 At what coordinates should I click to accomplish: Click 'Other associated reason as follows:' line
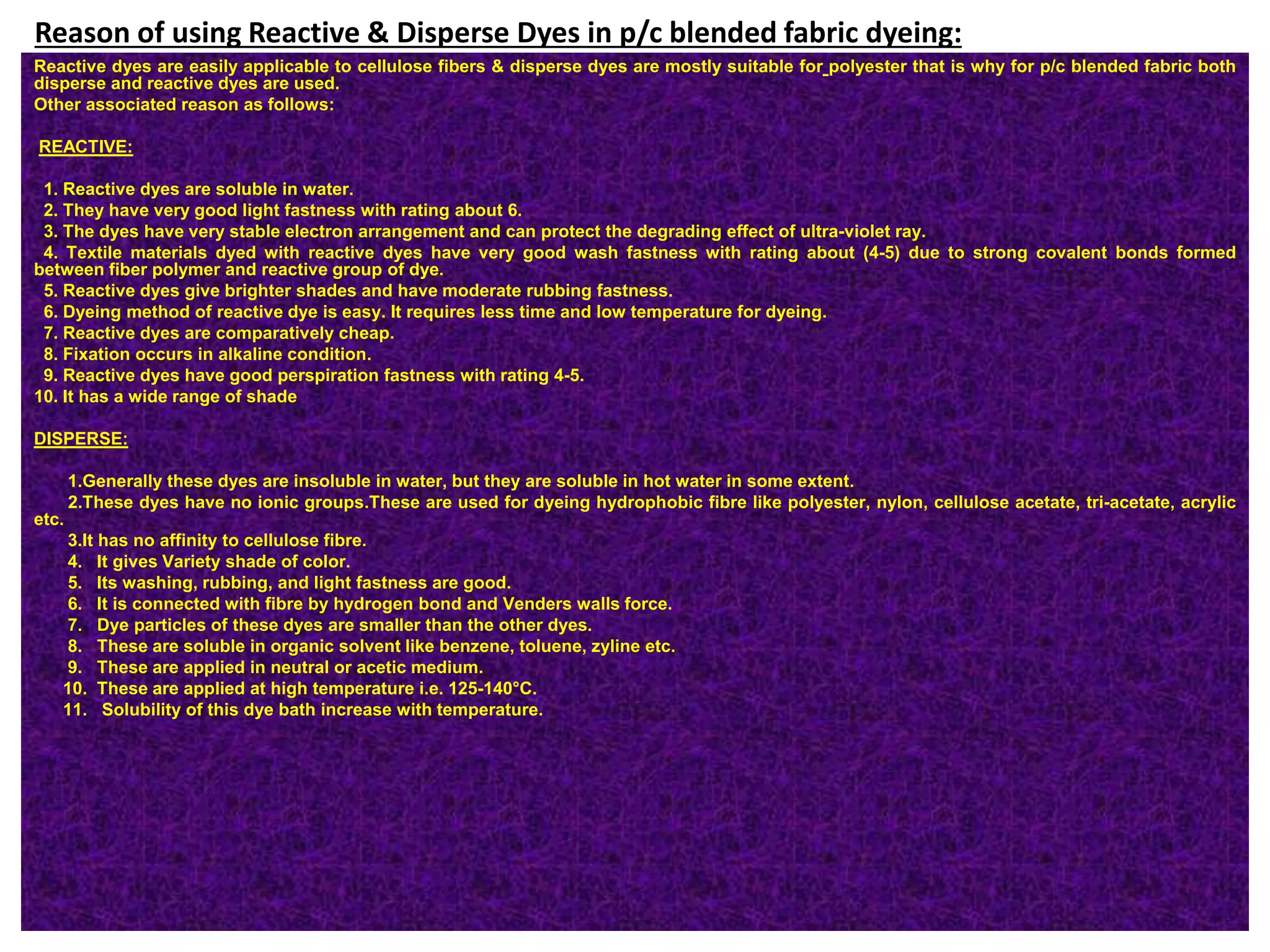click(184, 105)
